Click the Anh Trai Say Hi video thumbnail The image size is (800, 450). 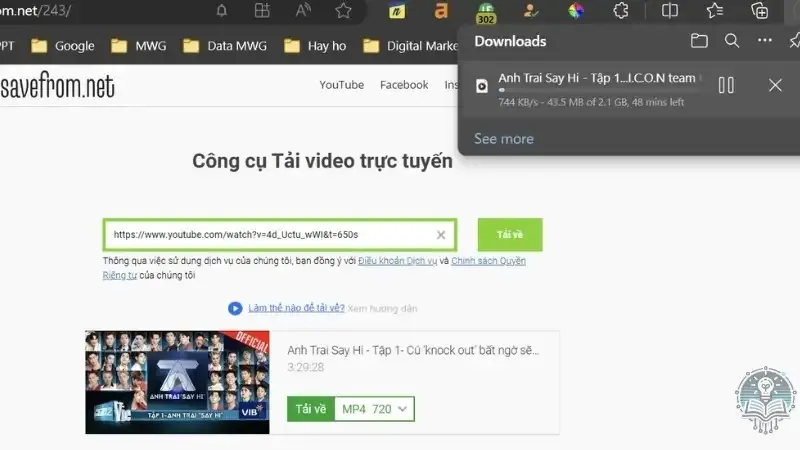(178, 382)
